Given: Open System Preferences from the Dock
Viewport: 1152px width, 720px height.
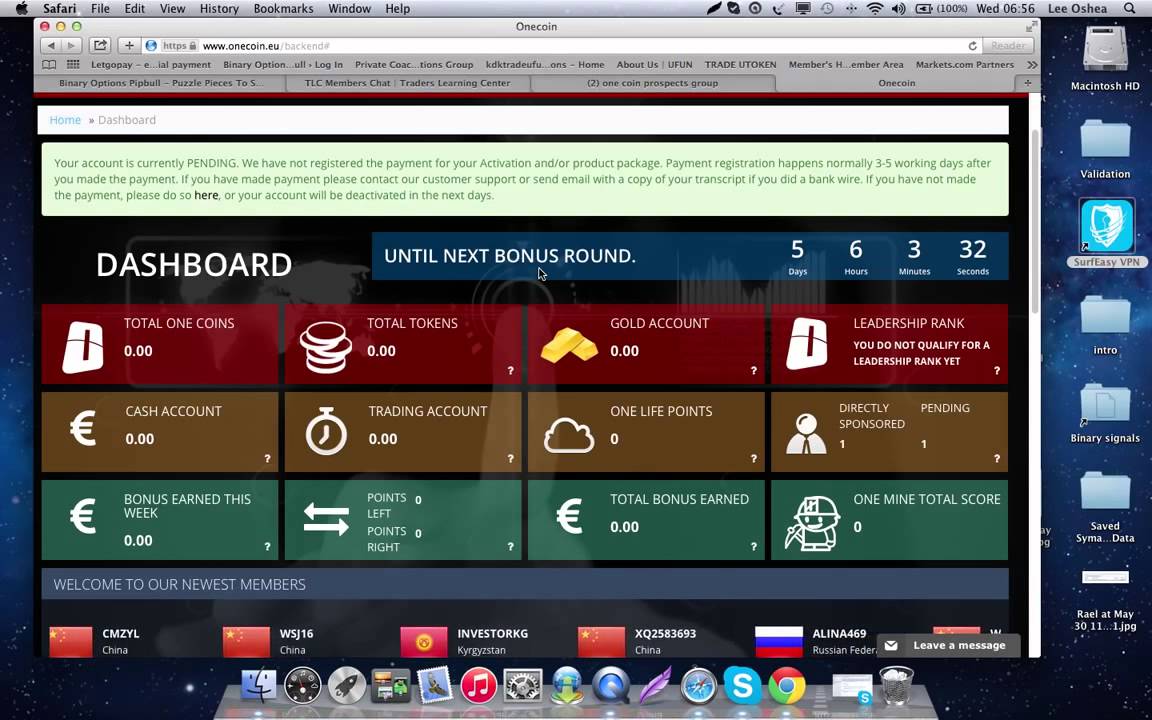Looking at the screenshot, I should (x=522, y=686).
